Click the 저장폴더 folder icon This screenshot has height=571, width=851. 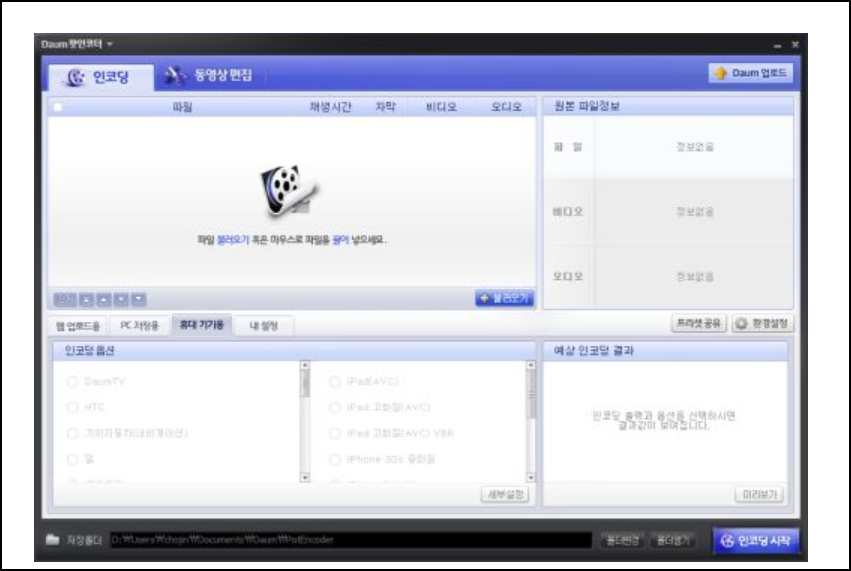[x=52, y=540]
